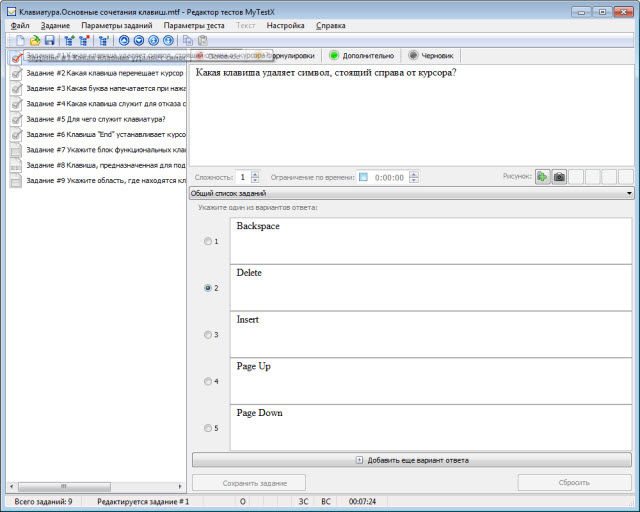
Task: Enable the time limit checkbox
Action: [364, 177]
